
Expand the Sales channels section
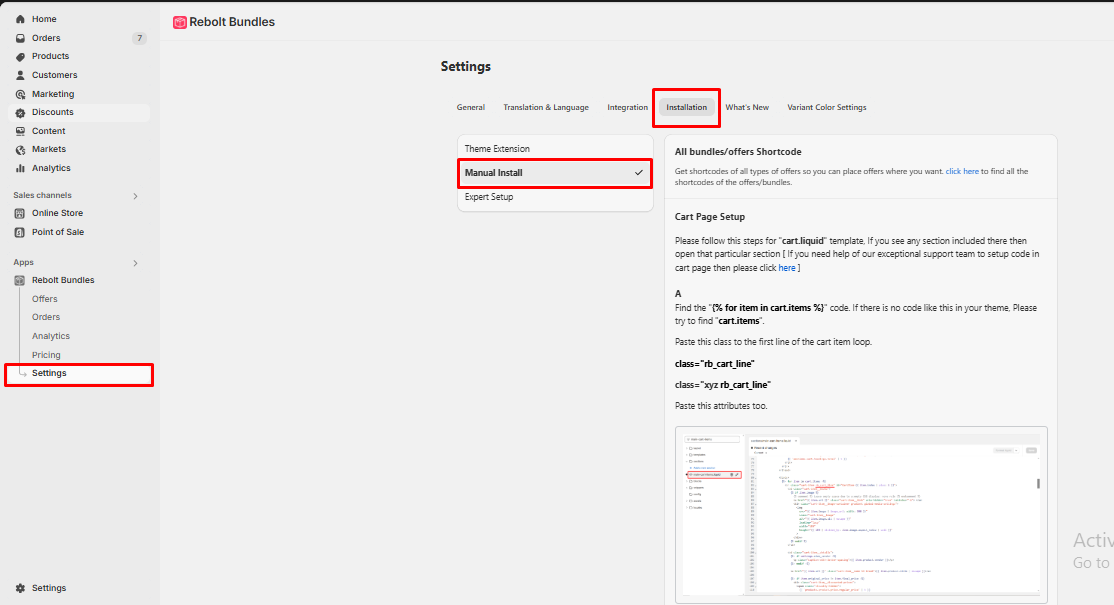(135, 196)
